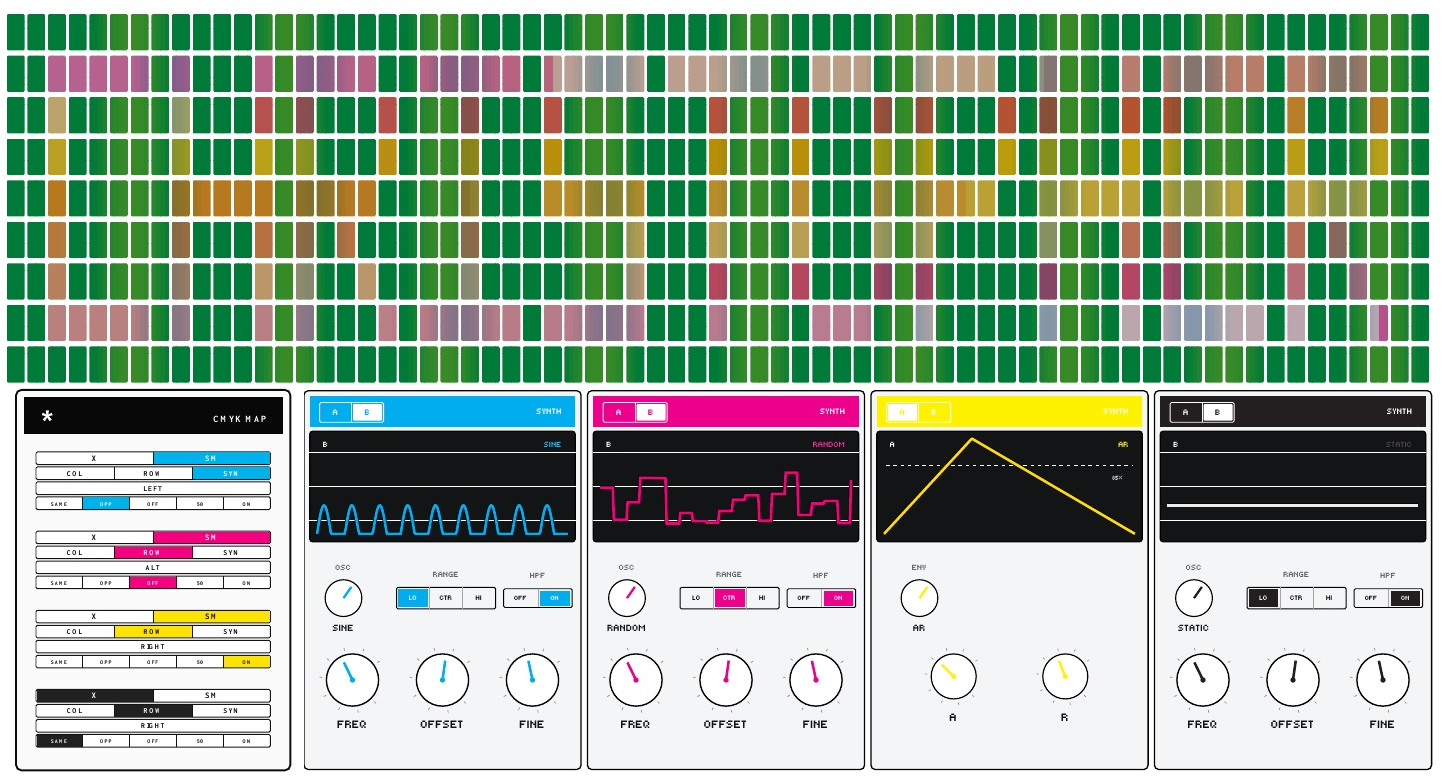Set magenta synth range to LO
The height and width of the screenshot is (778, 1442).
[696, 598]
